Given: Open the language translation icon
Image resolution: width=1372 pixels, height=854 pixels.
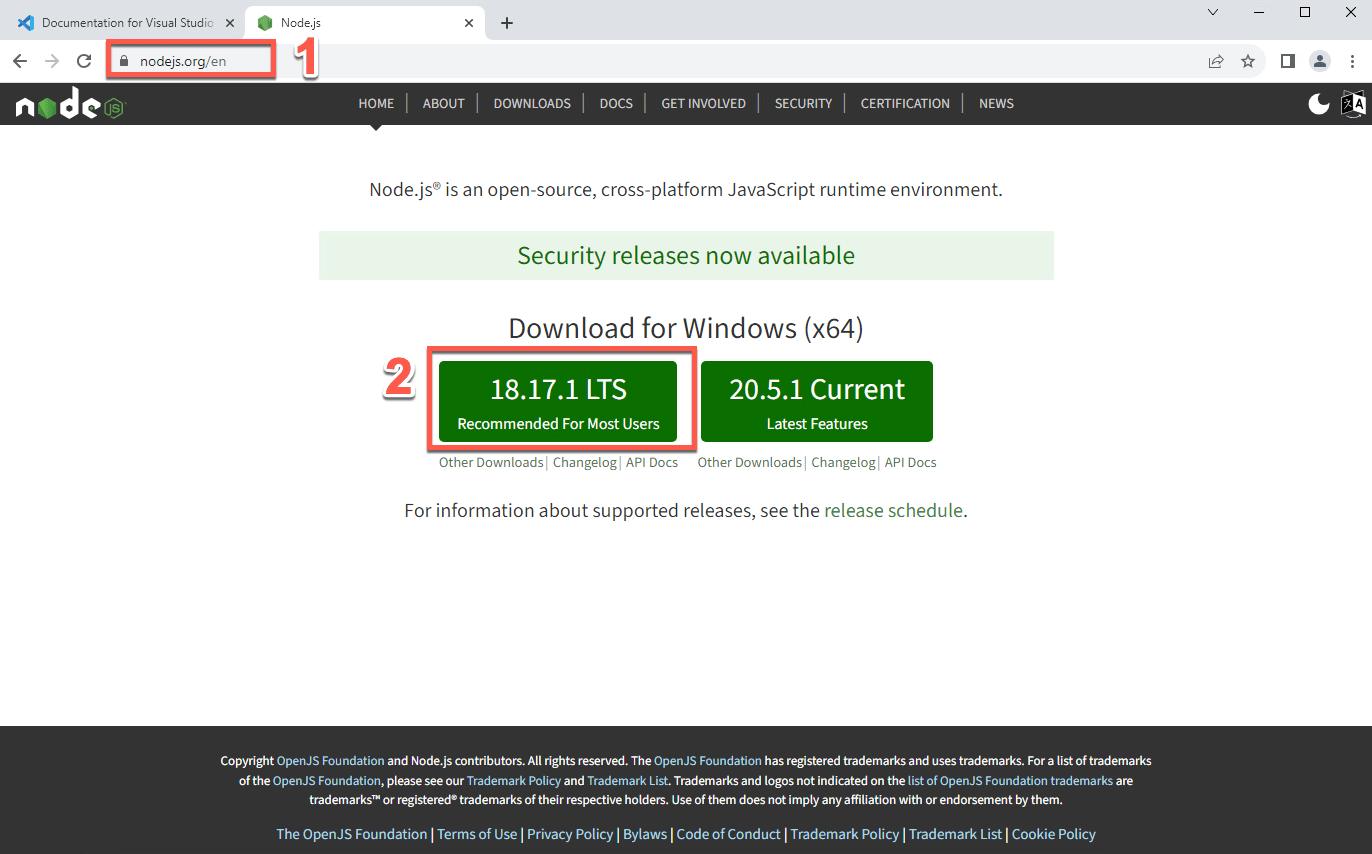Looking at the screenshot, I should tap(1352, 103).
